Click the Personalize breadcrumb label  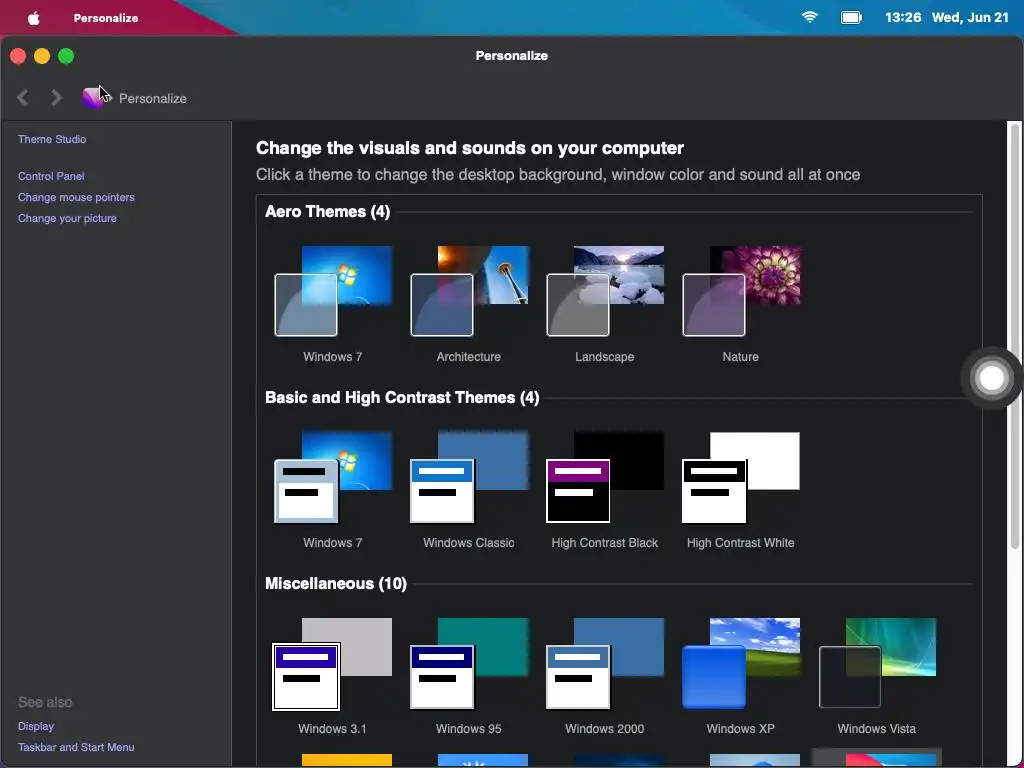[153, 99]
